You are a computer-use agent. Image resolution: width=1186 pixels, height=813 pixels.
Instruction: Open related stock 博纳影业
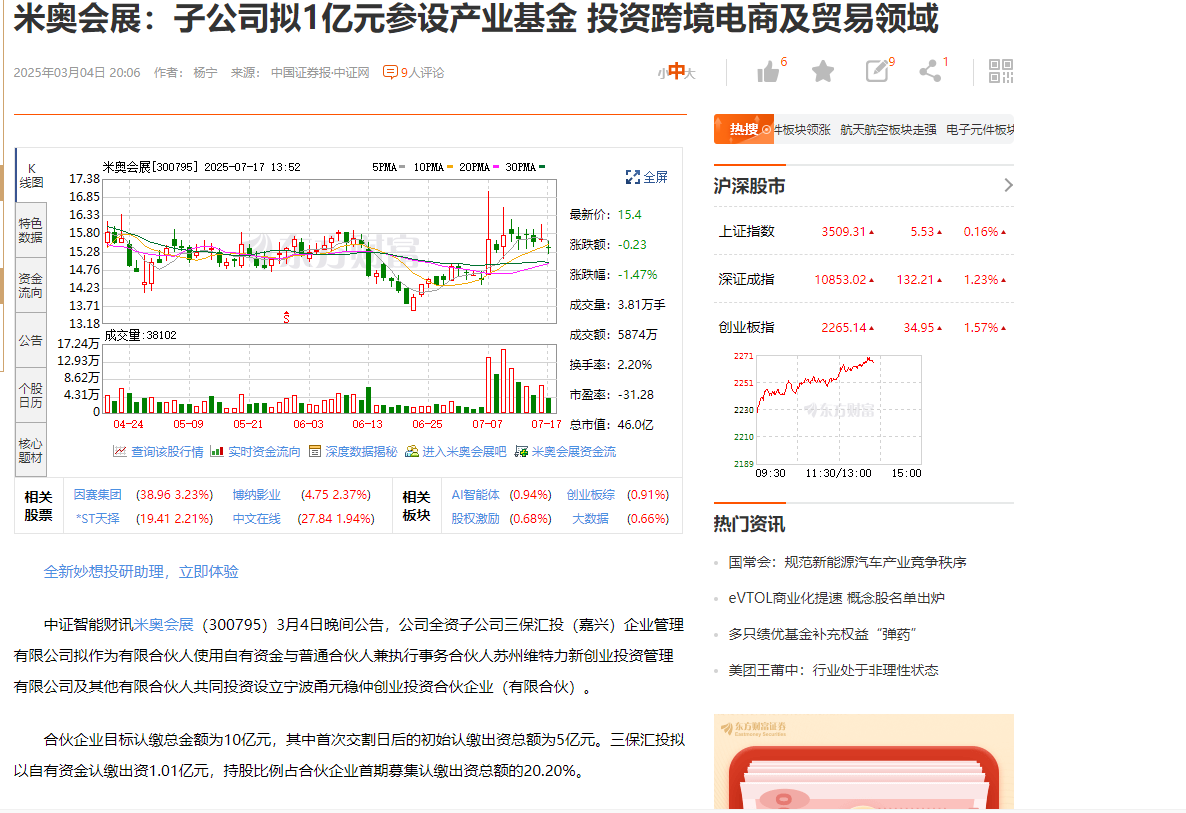pos(256,495)
